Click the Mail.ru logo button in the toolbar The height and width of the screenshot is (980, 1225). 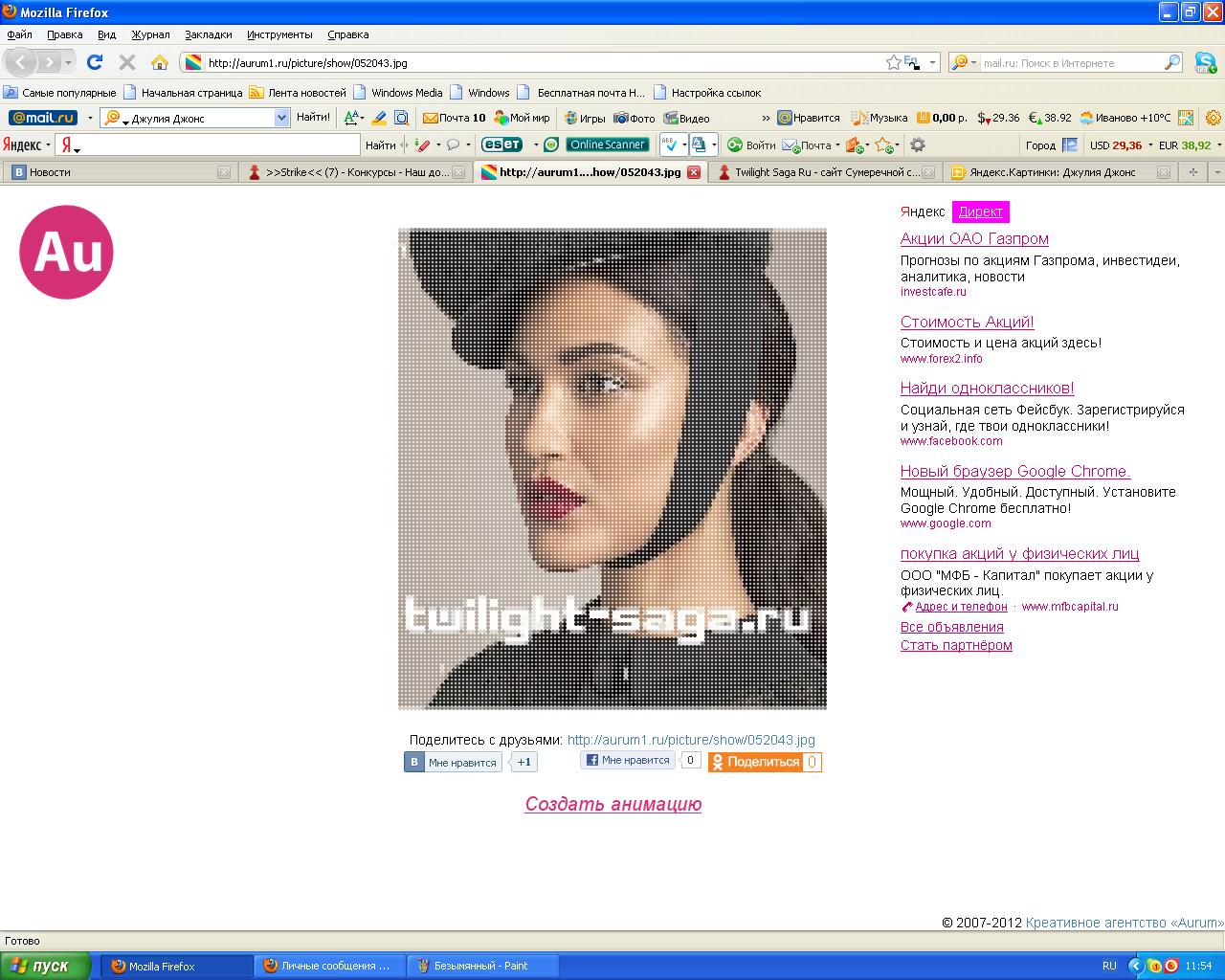tap(43, 118)
